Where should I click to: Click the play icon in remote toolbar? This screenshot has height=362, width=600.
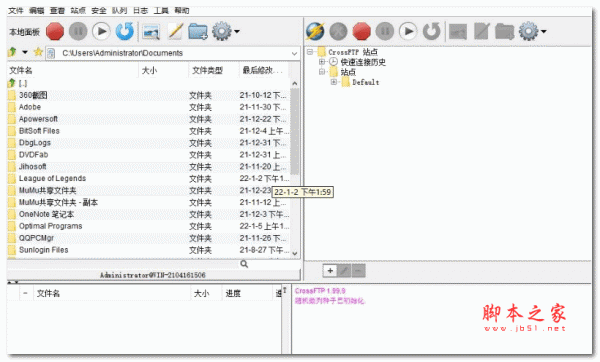point(408,31)
